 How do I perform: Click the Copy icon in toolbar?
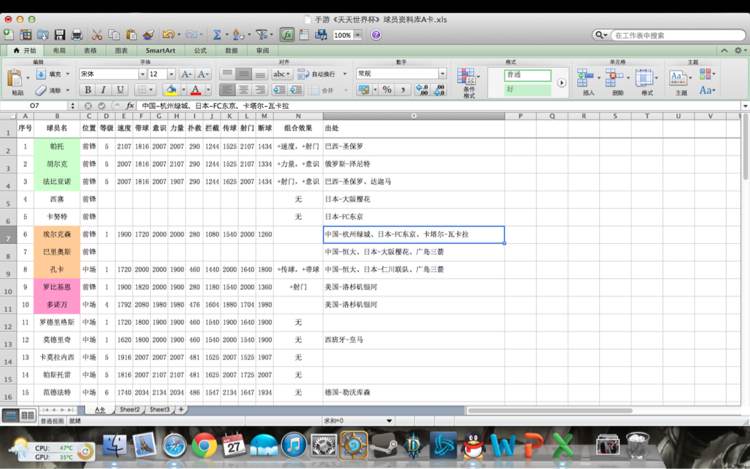click(114, 35)
